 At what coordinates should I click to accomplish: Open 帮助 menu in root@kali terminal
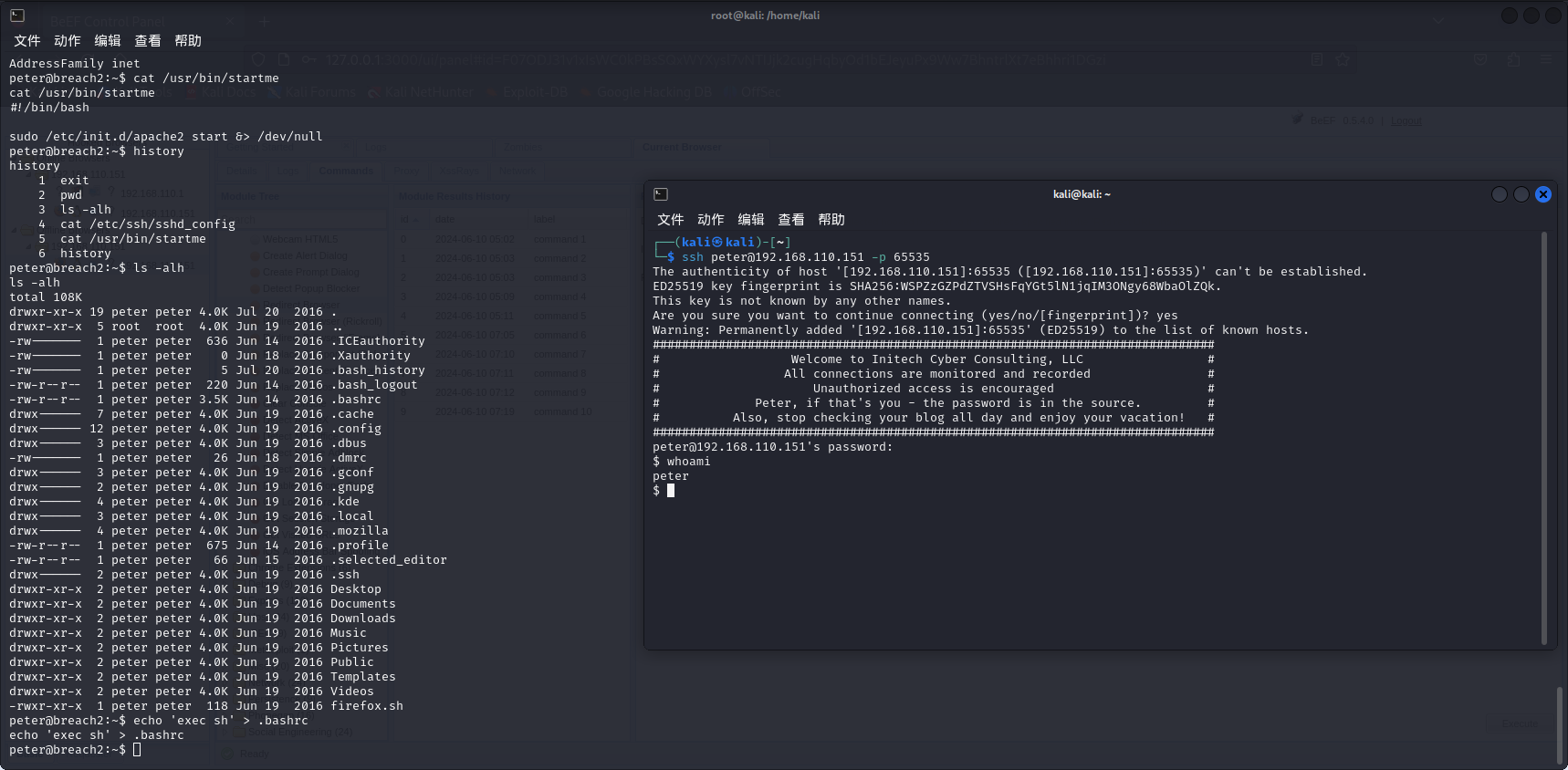188,41
